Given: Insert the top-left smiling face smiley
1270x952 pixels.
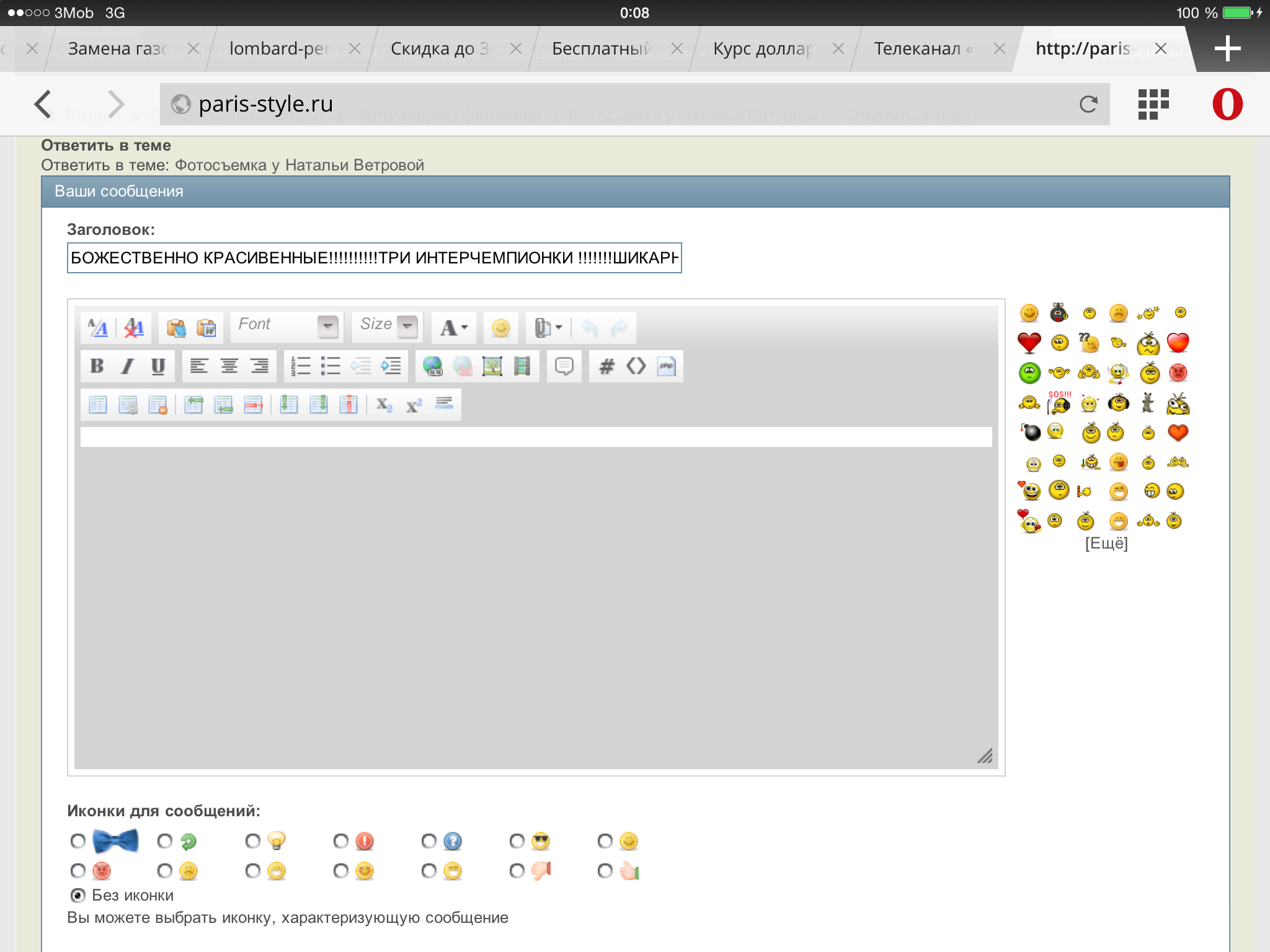Looking at the screenshot, I should tap(1029, 313).
